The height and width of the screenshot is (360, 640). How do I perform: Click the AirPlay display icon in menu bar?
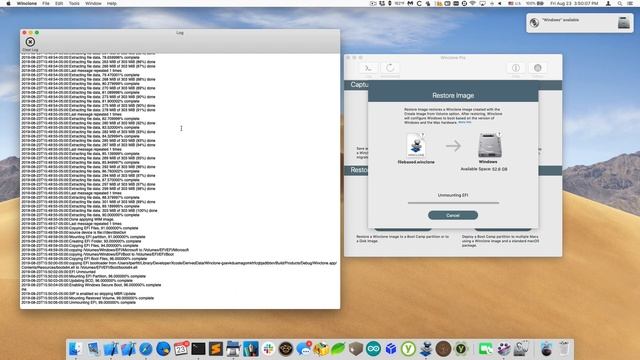coord(482,3)
